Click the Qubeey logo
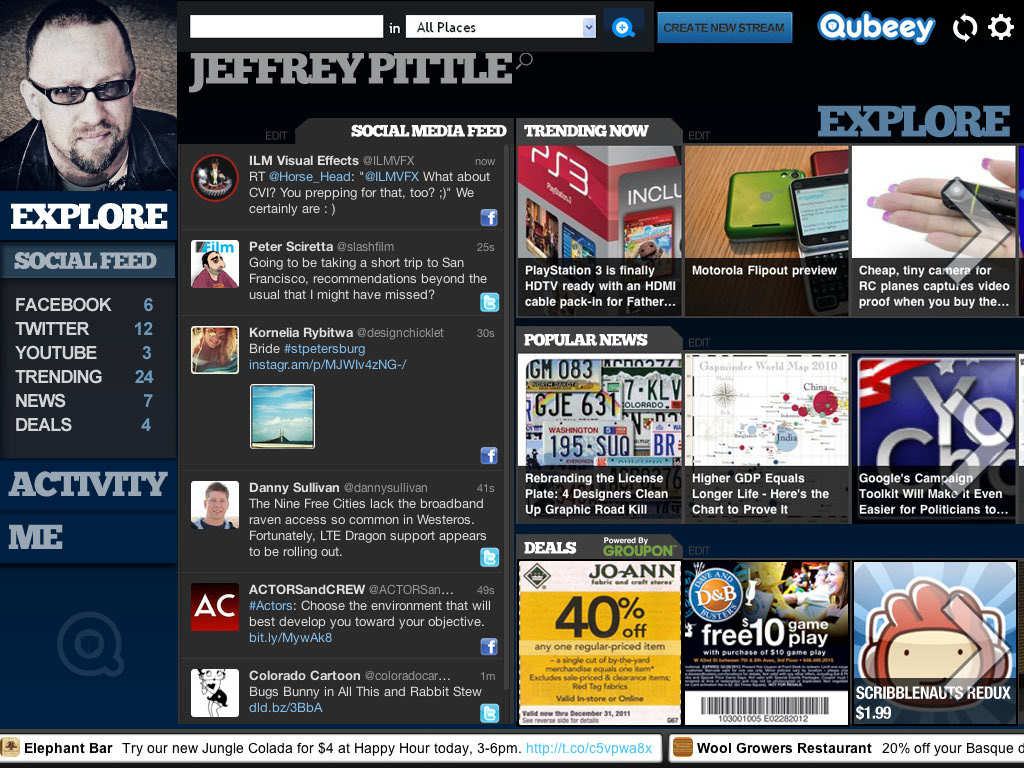 tap(876, 27)
